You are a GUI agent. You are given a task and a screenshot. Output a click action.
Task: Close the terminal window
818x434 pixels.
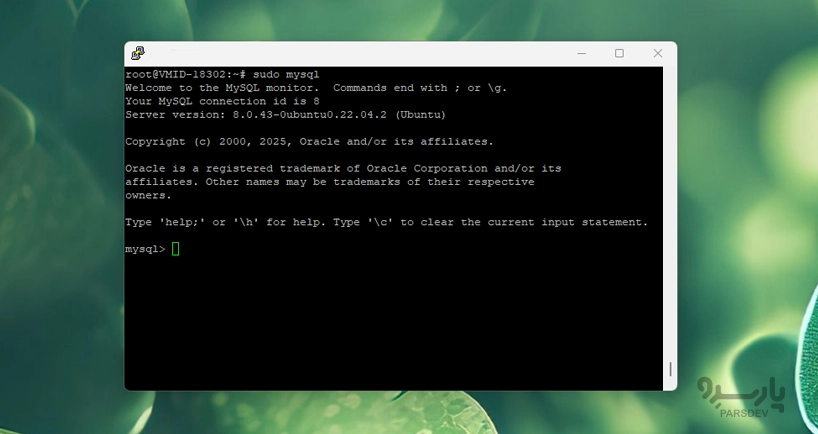click(x=657, y=53)
